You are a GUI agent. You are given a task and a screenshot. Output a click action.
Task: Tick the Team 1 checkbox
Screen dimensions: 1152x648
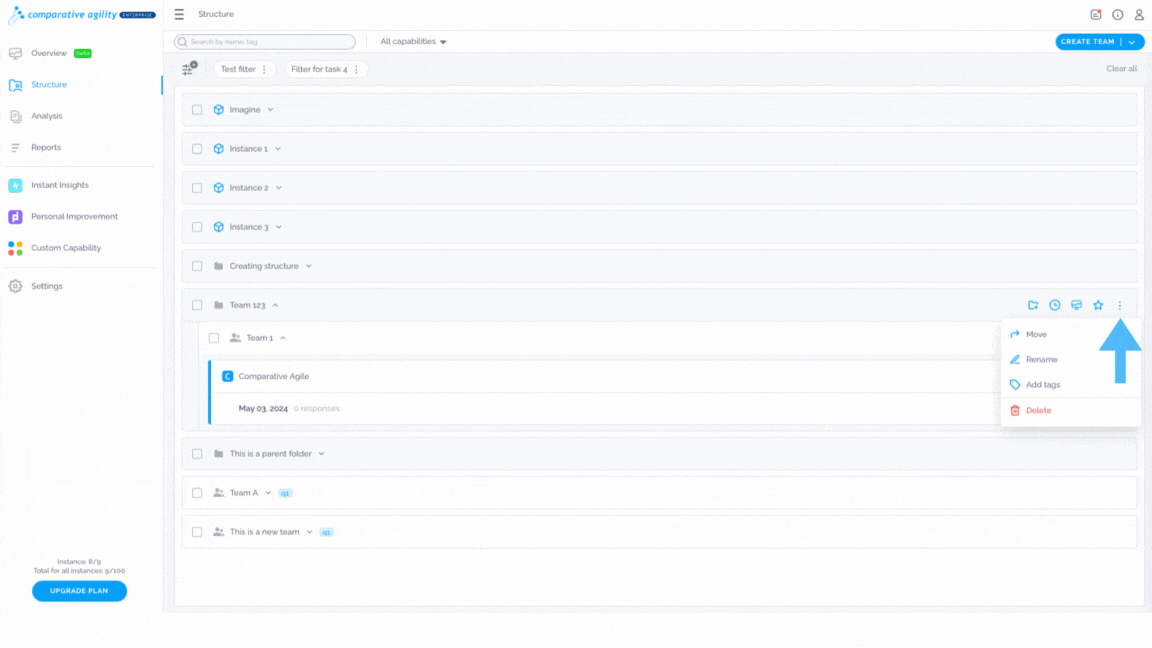tap(214, 338)
